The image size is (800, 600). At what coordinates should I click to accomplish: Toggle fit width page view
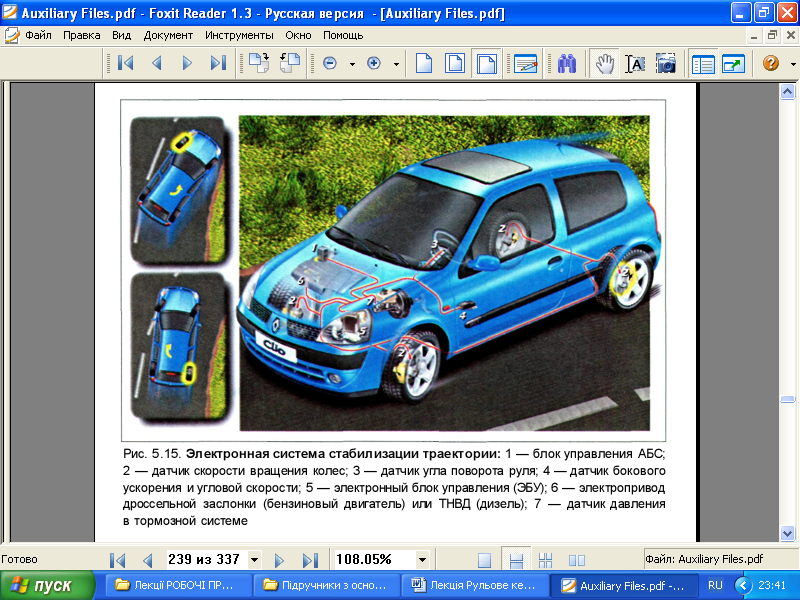coord(486,63)
